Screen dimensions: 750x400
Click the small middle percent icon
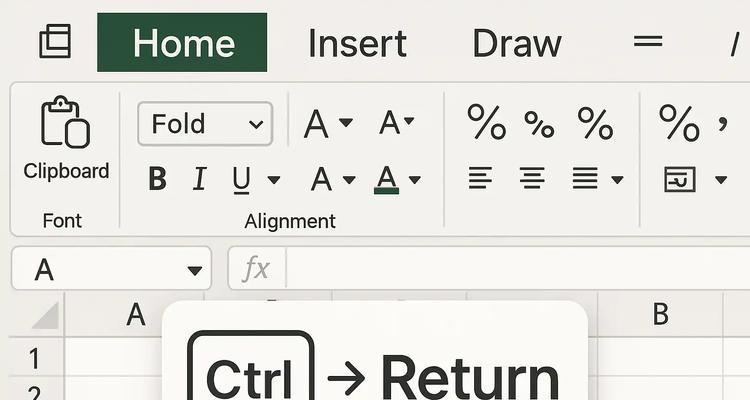click(x=539, y=124)
